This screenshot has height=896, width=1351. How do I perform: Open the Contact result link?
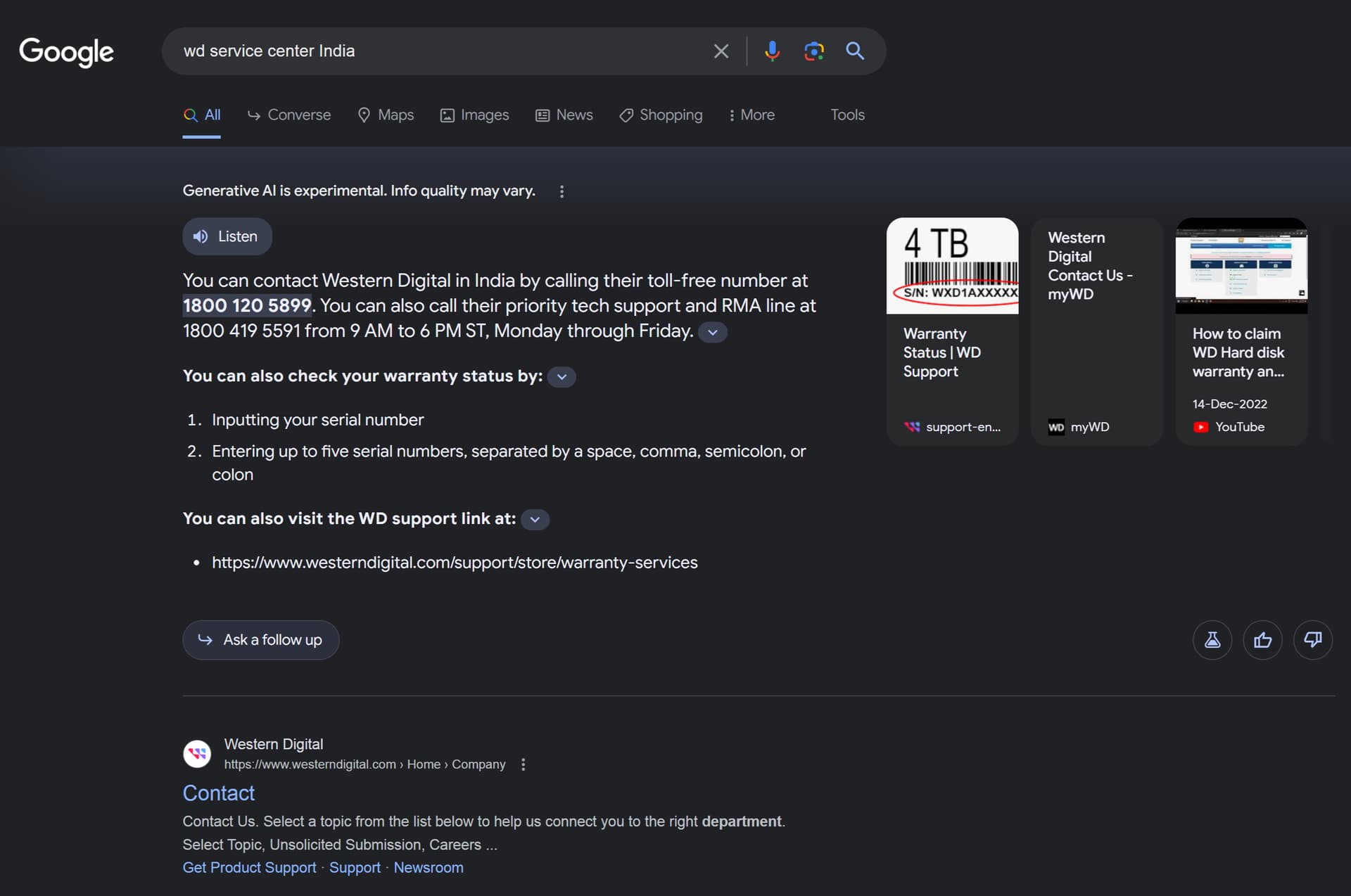(218, 793)
